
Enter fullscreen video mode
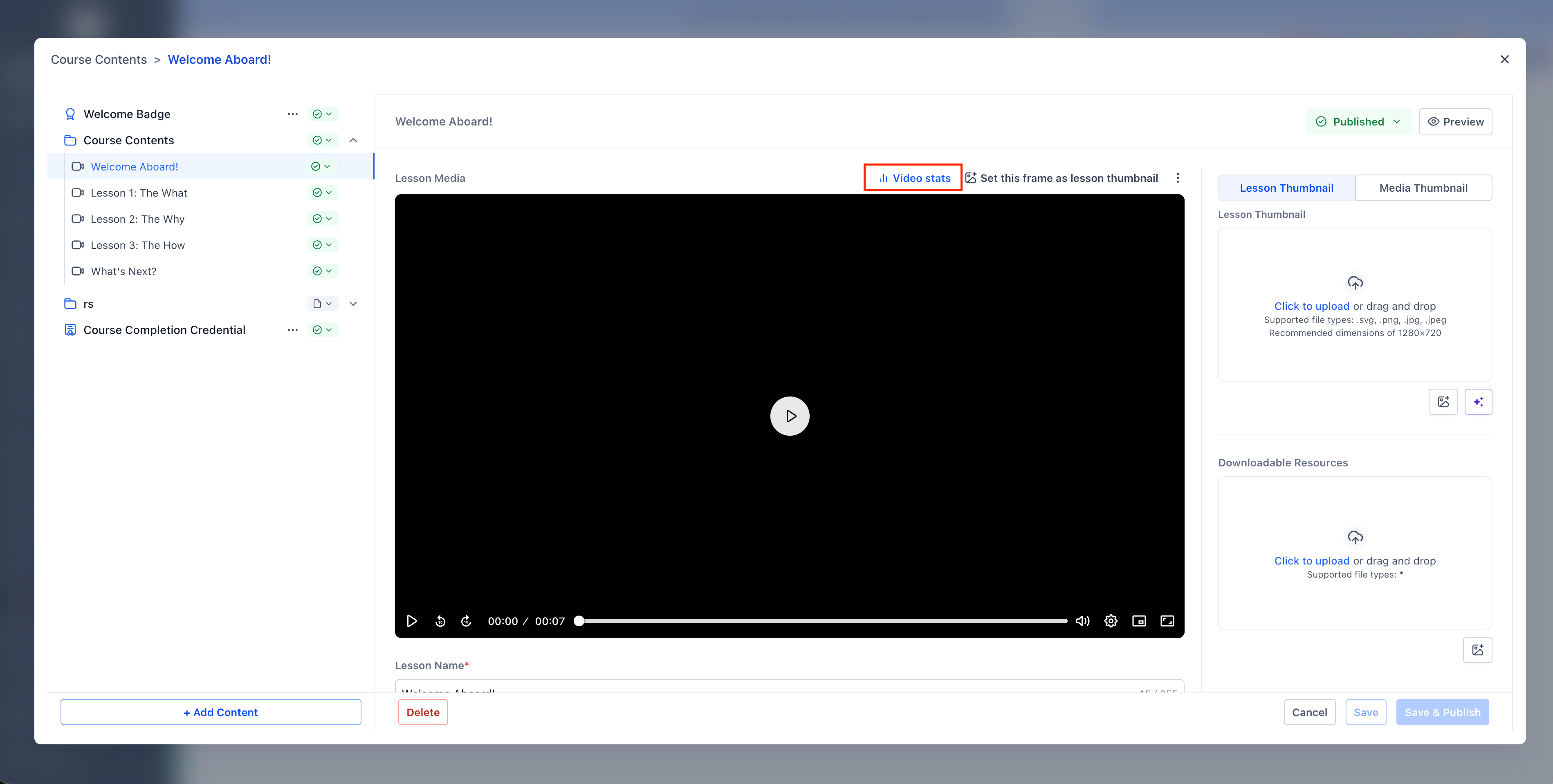[1167, 621]
